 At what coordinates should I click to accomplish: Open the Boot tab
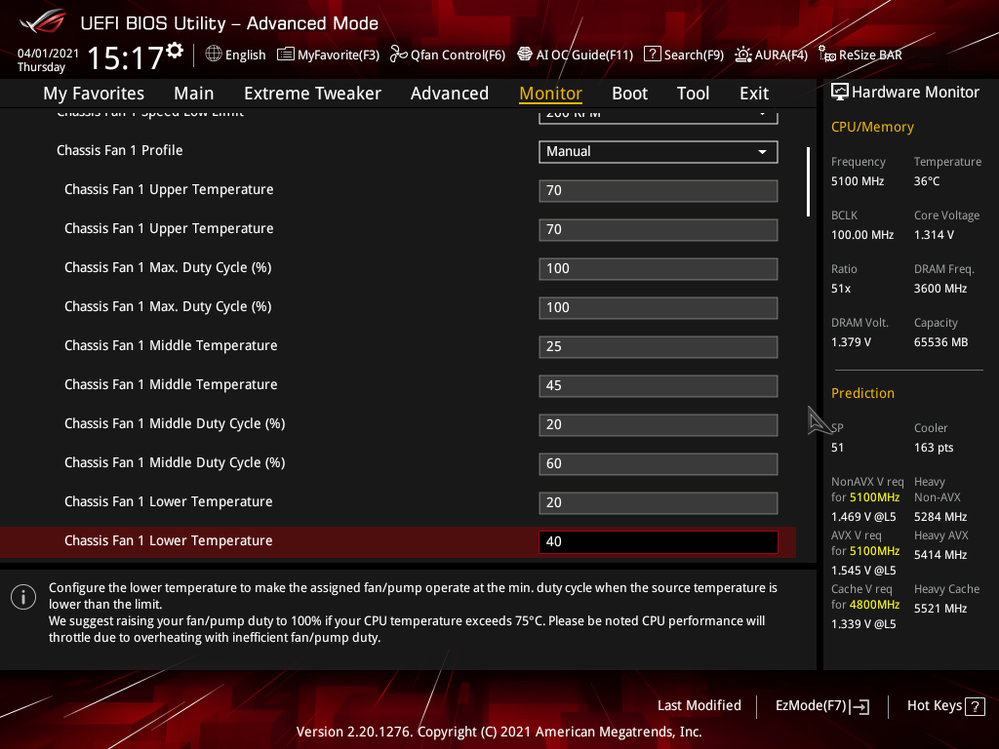tap(629, 93)
